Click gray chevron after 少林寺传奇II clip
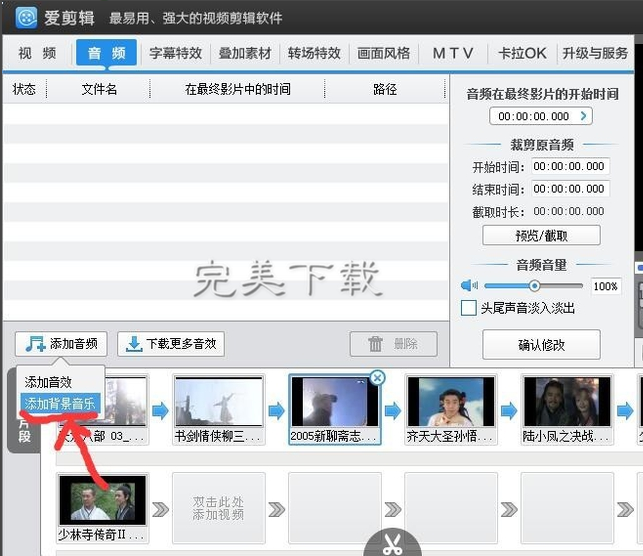 click(160, 509)
